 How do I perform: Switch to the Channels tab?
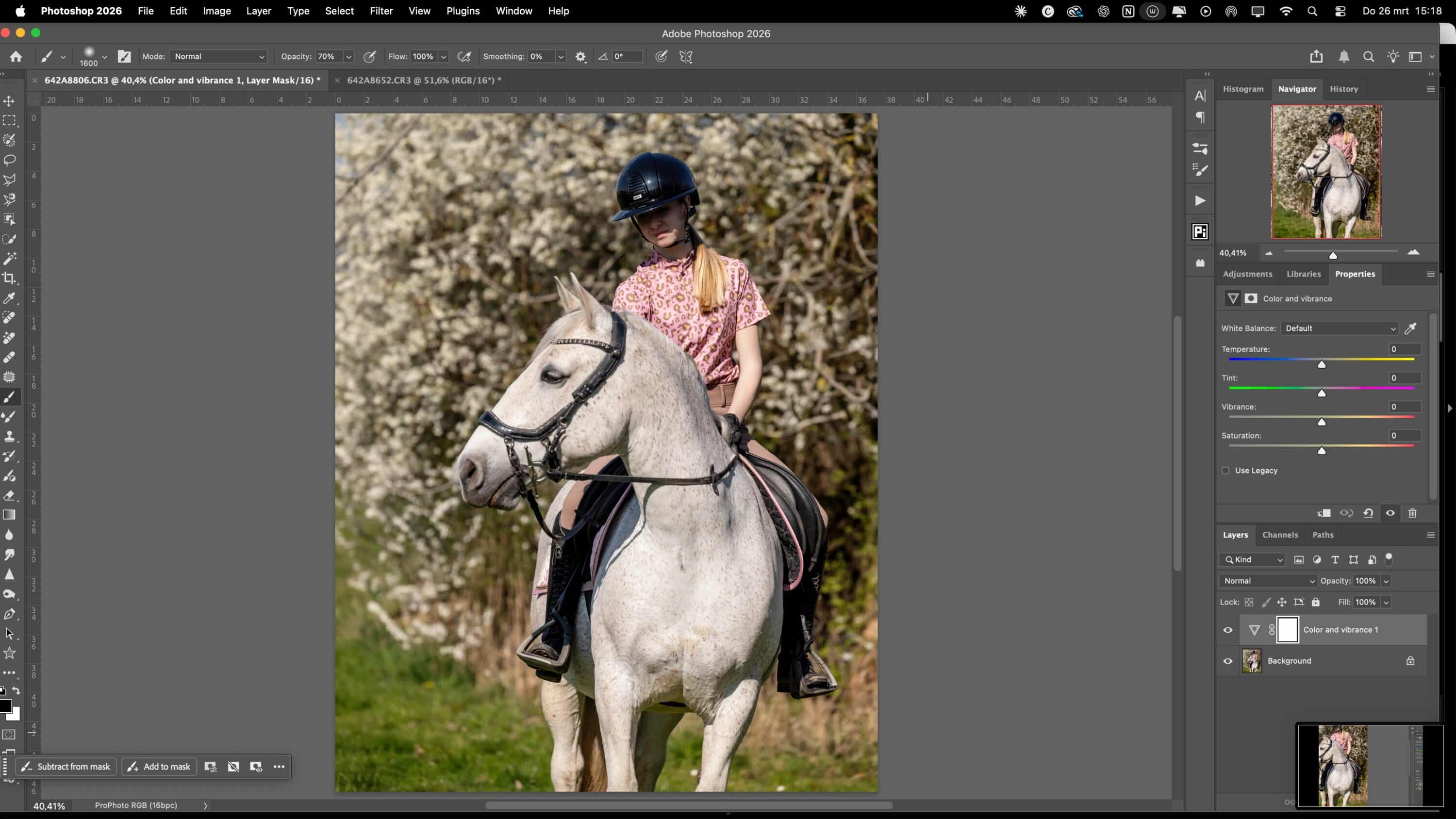tap(1280, 535)
